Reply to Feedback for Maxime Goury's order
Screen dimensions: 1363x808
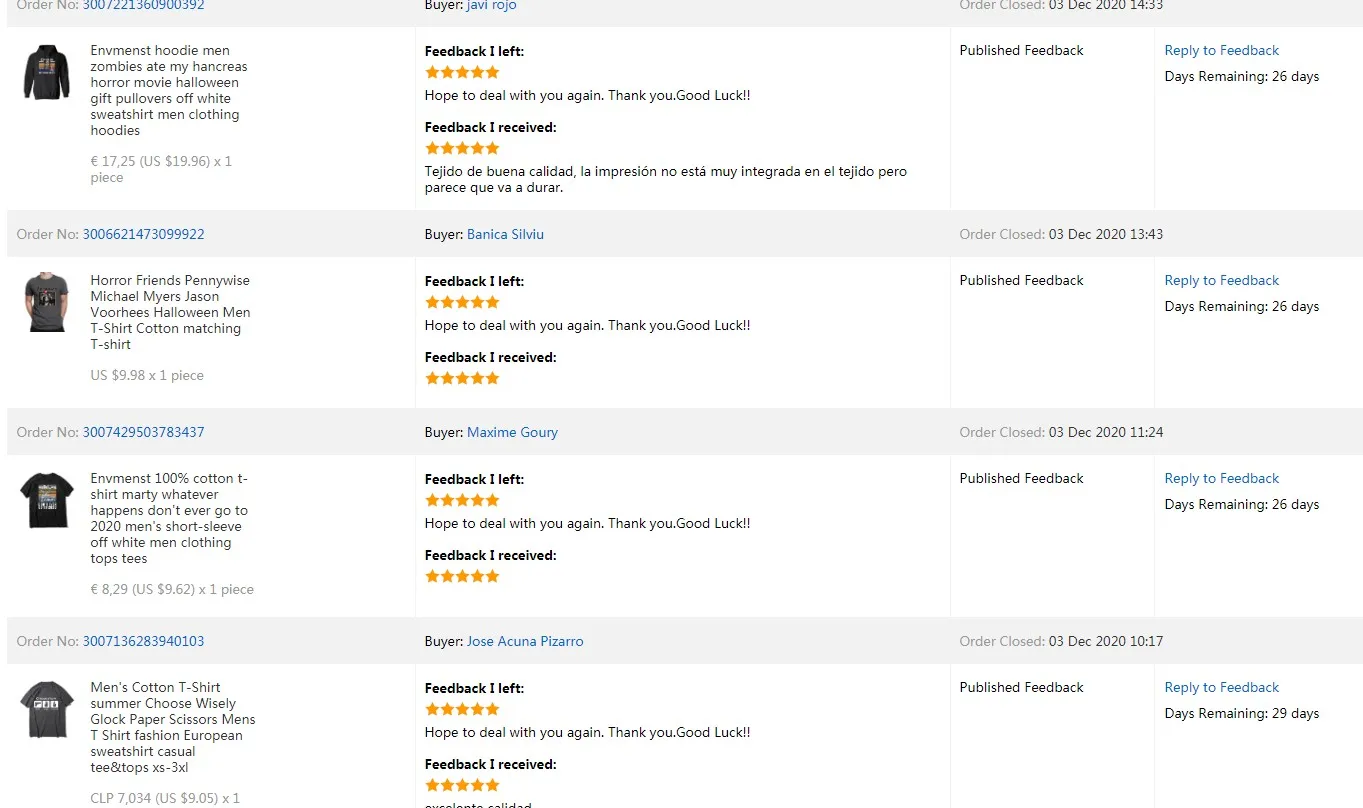coord(1221,478)
